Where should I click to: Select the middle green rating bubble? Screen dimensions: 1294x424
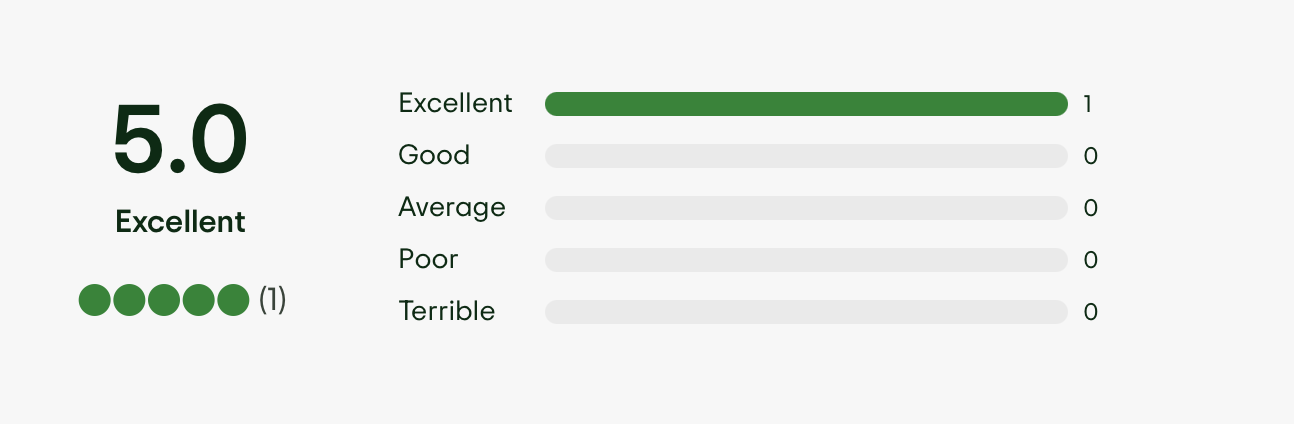click(x=164, y=300)
